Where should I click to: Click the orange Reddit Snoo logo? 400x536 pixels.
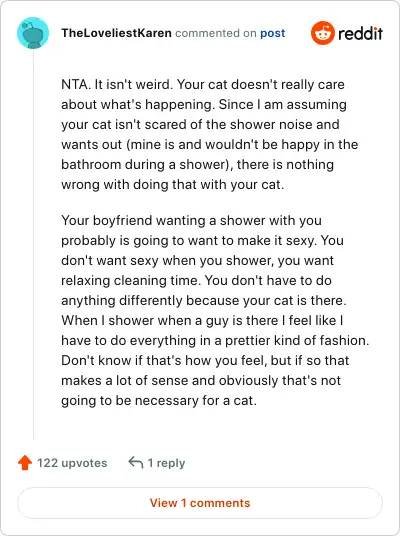click(x=322, y=33)
